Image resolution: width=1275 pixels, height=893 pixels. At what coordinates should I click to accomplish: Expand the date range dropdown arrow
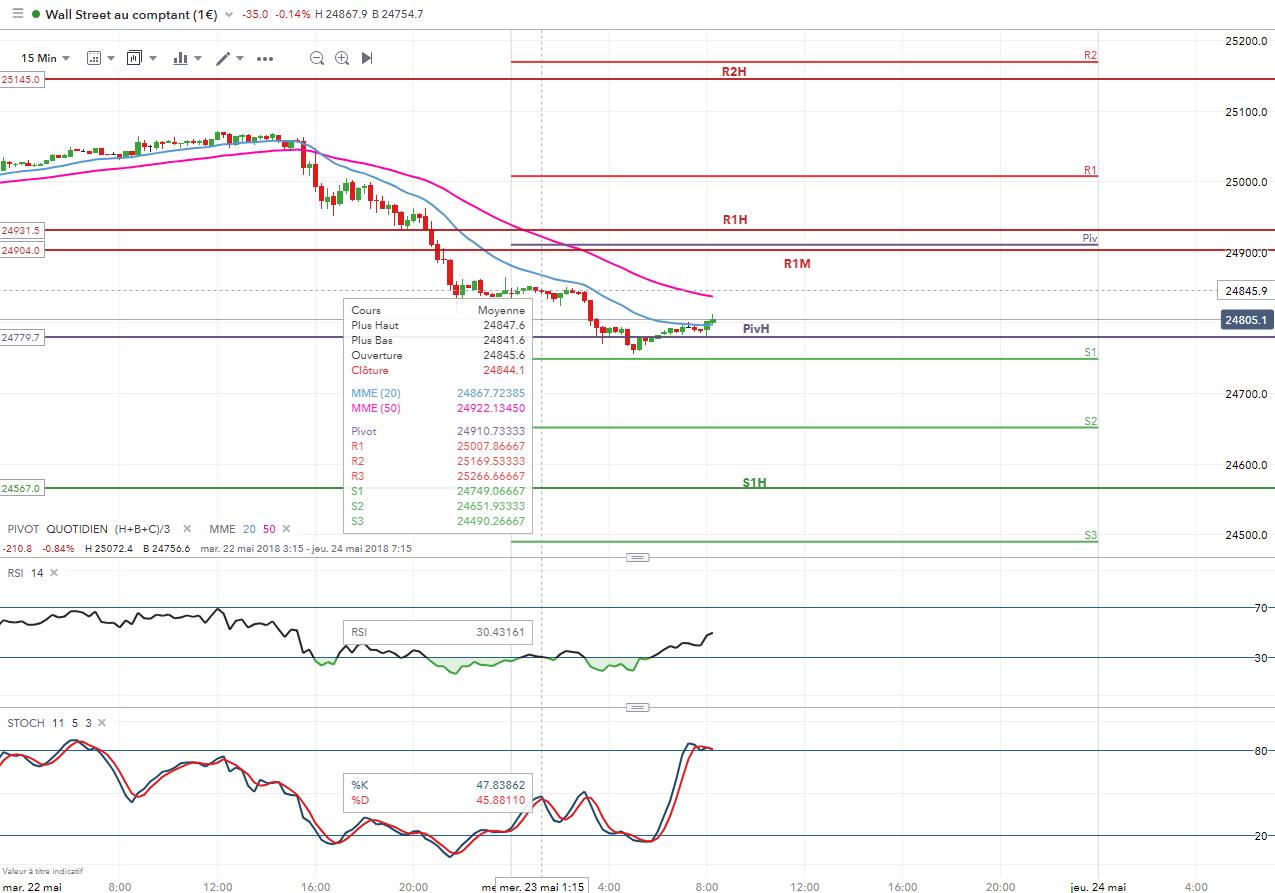111,58
